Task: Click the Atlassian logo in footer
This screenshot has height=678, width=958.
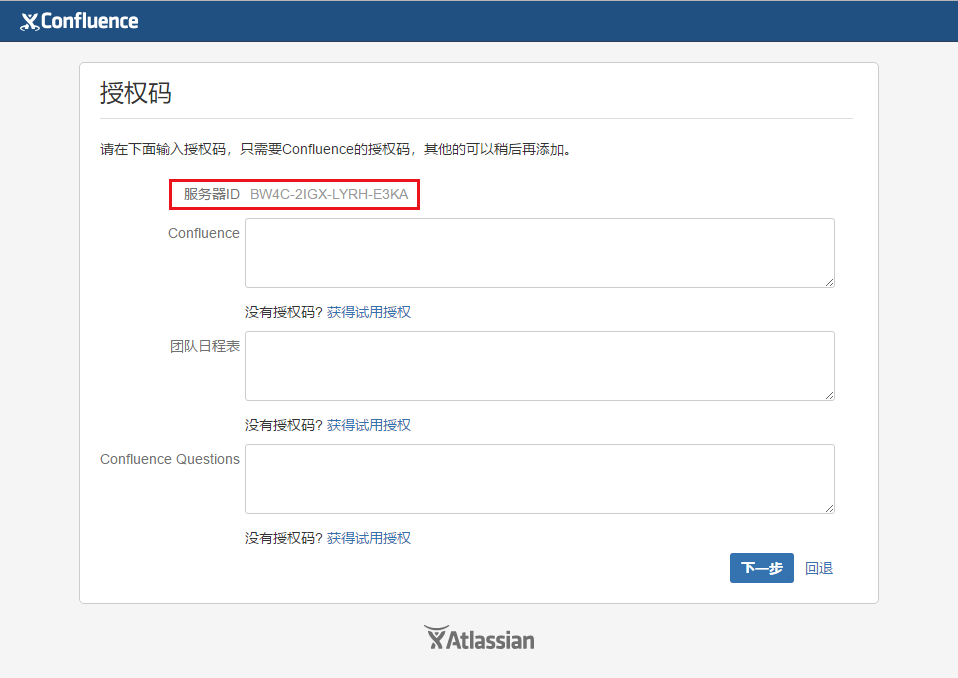Action: [479, 638]
